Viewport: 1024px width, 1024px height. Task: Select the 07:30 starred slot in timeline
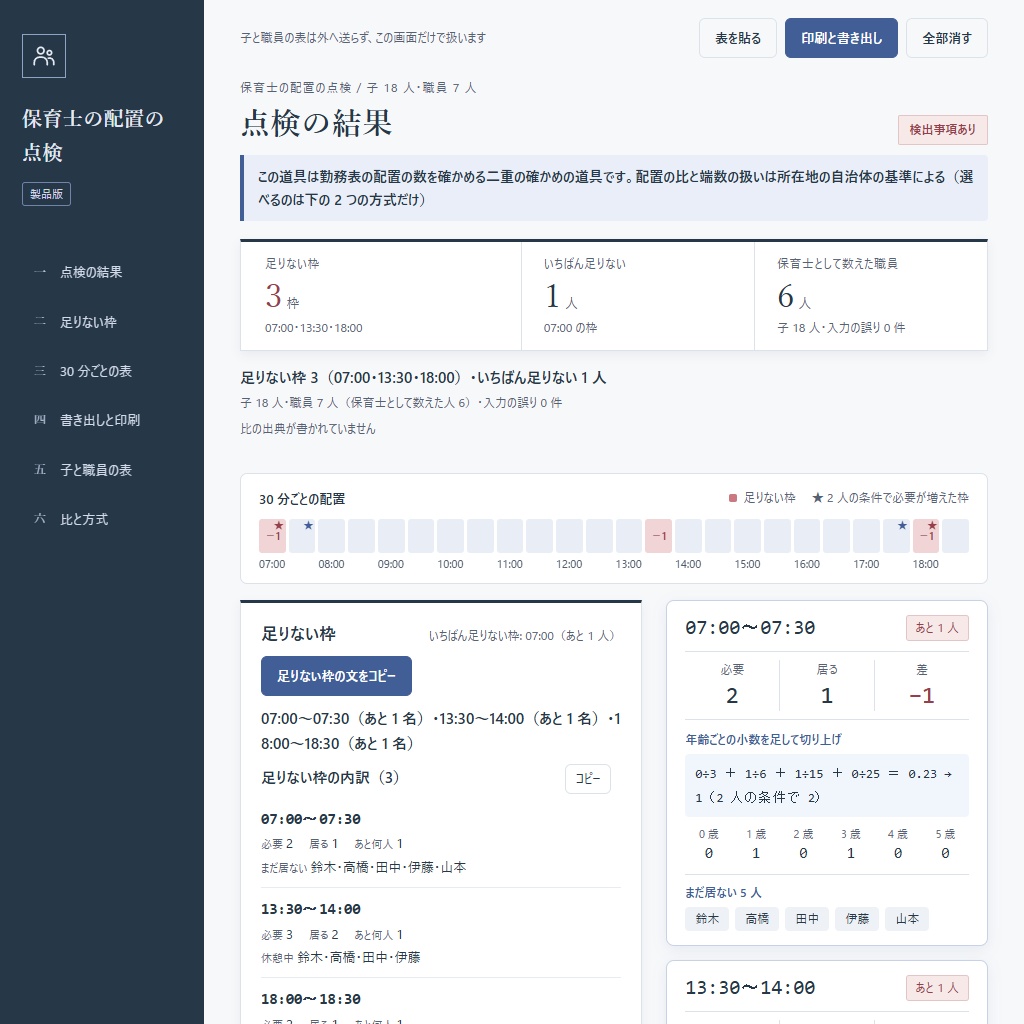[x=302, y=536]
